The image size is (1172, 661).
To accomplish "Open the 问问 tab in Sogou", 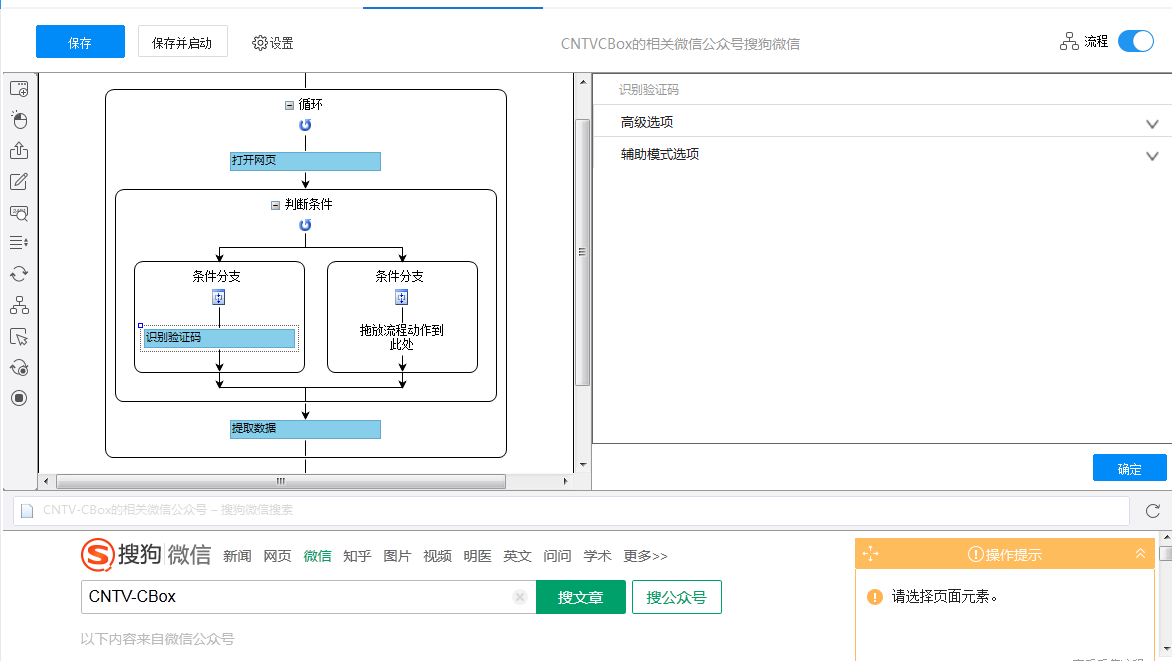I will 557,556.
